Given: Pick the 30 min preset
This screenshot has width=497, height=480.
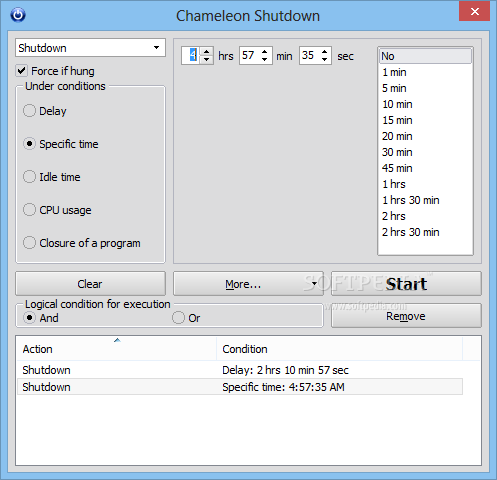Looking at the screenshot, I should (425, 152).
